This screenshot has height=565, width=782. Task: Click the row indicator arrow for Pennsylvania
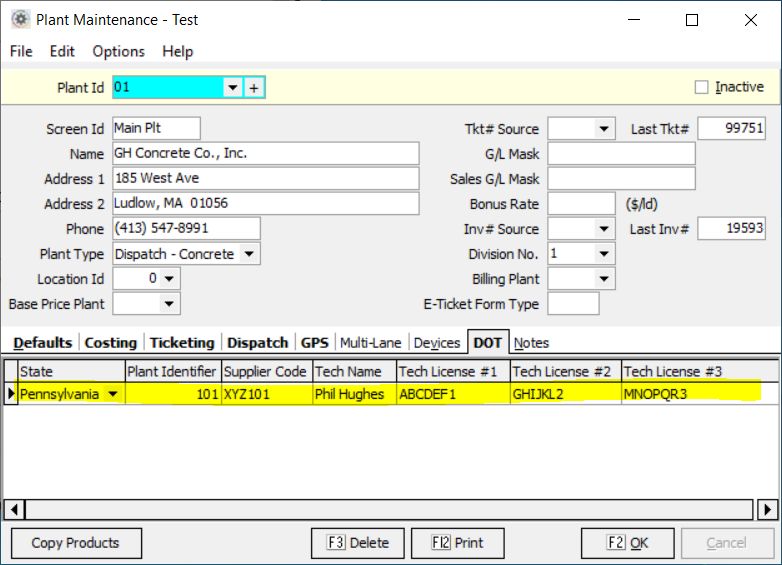(x=11, y=394)
